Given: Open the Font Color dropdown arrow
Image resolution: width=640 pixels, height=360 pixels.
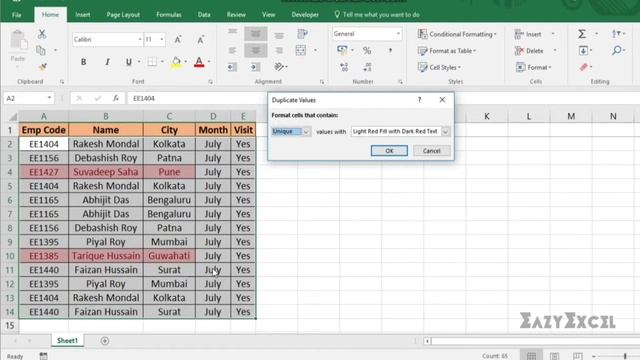Looking at the screenshot, I should point(209,62).
